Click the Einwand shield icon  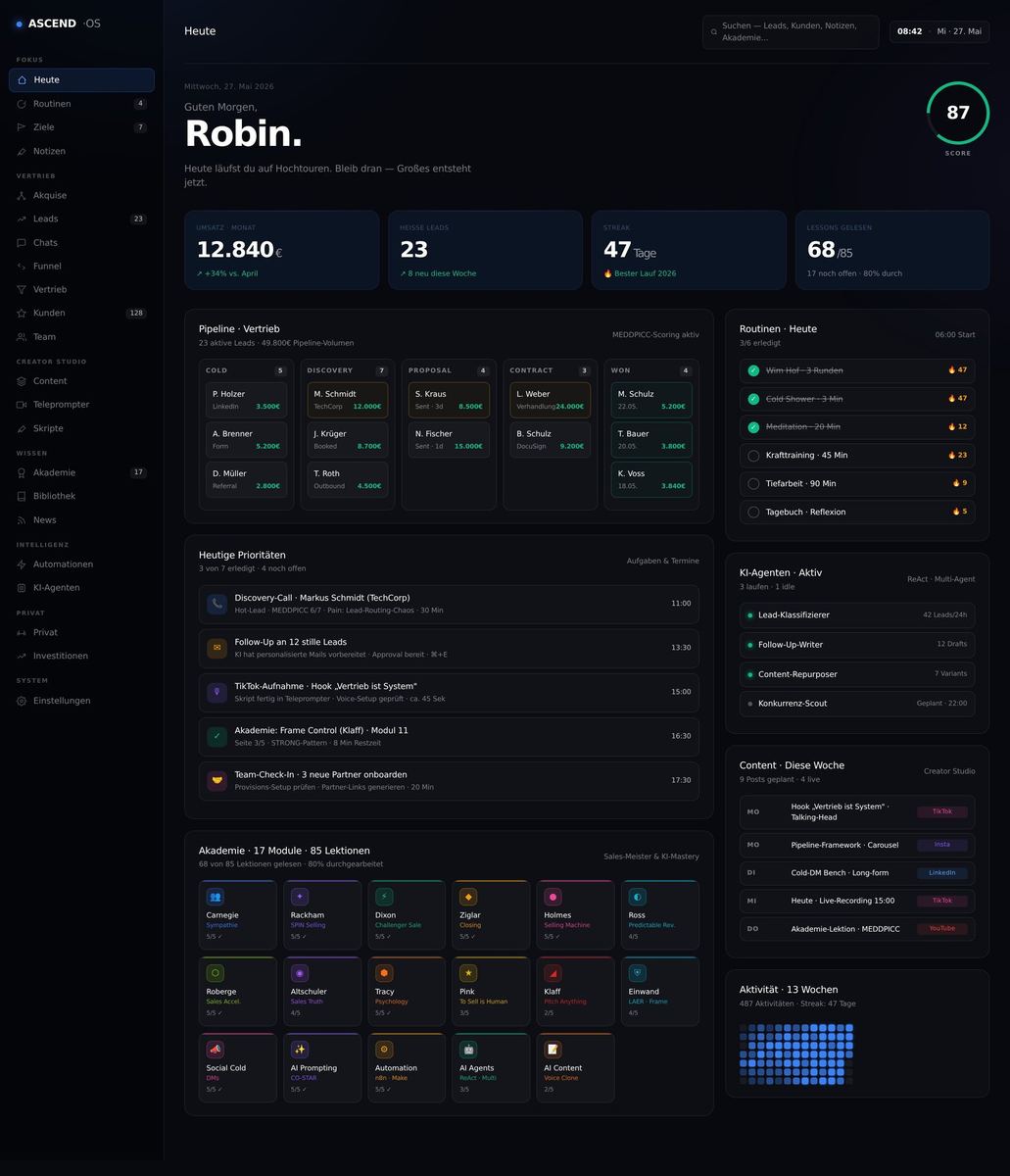tap(638, 973)
